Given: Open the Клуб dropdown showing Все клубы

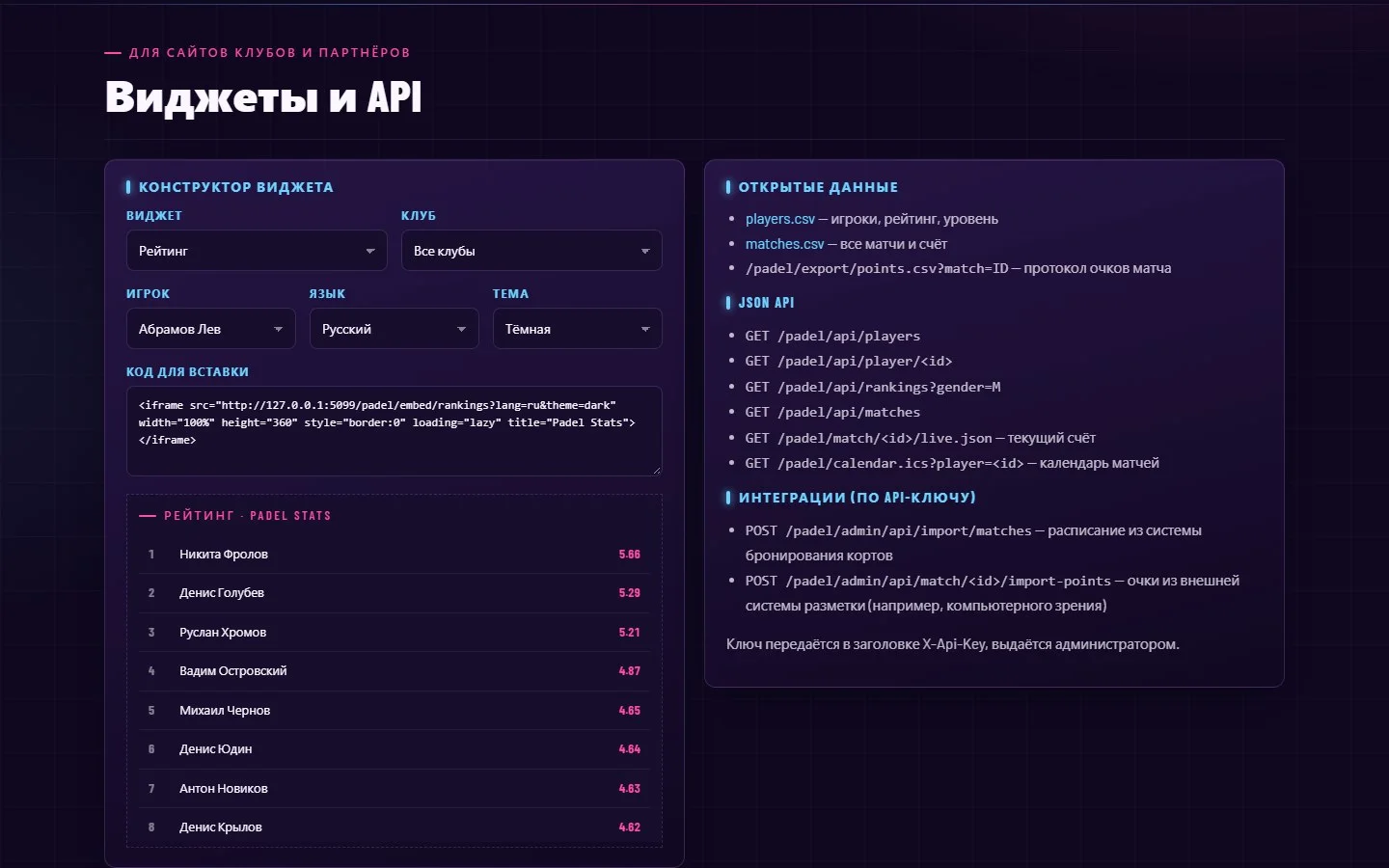Looking at the screenshot, I should coord(531,251).
